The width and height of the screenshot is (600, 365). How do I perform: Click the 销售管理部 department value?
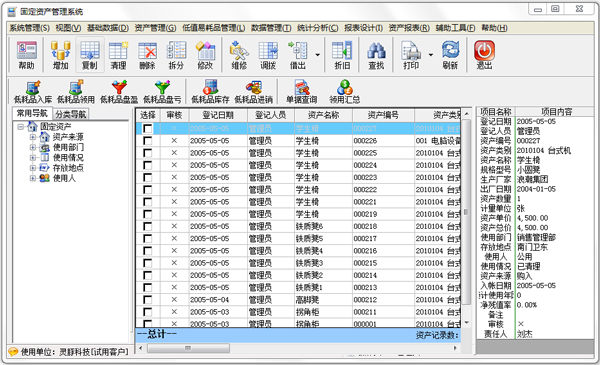(x=536, y=238)
